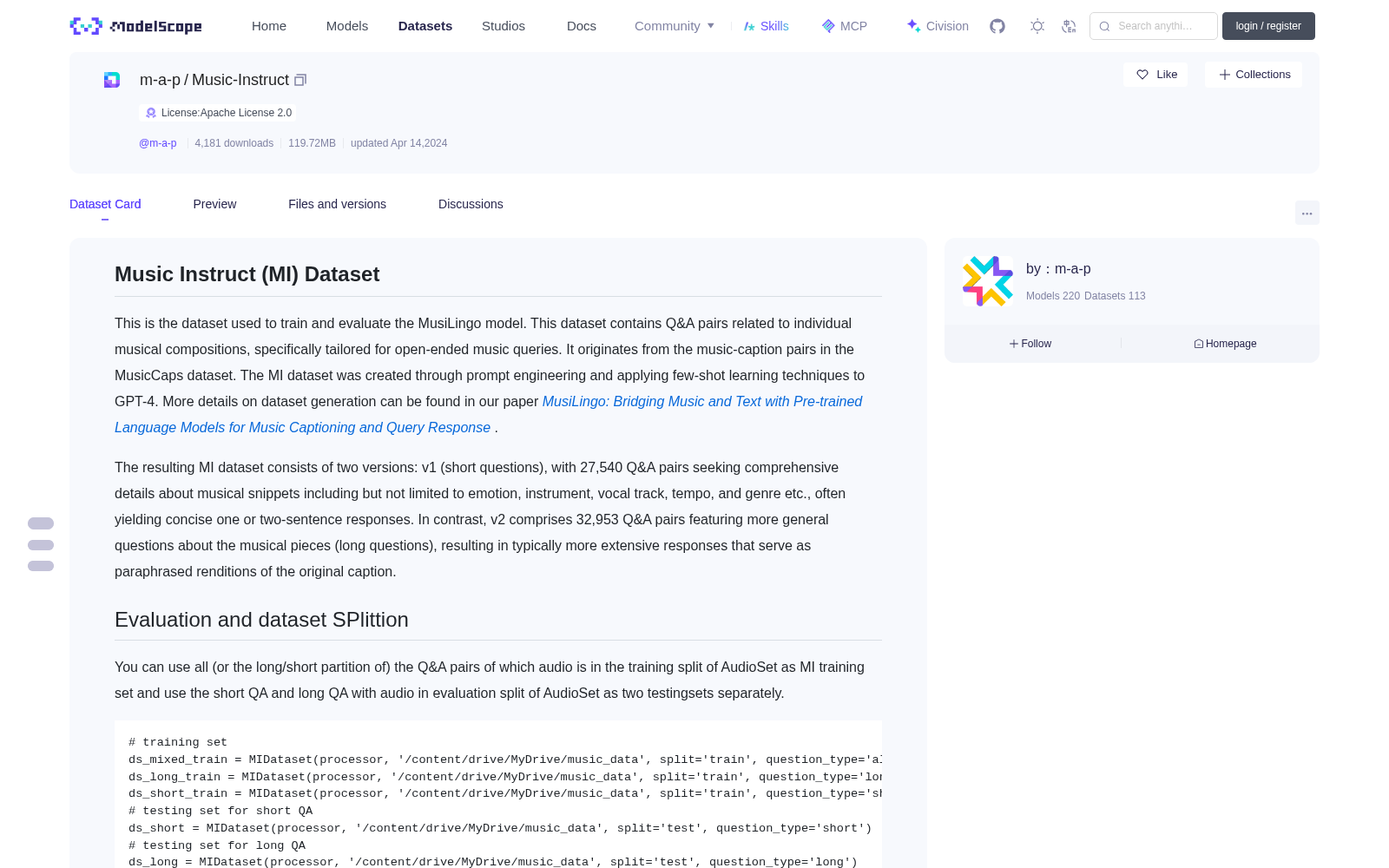The height and width of the screenshot is (868, 1389).
Task: Click the login / register button
Action: [1268, 26]
